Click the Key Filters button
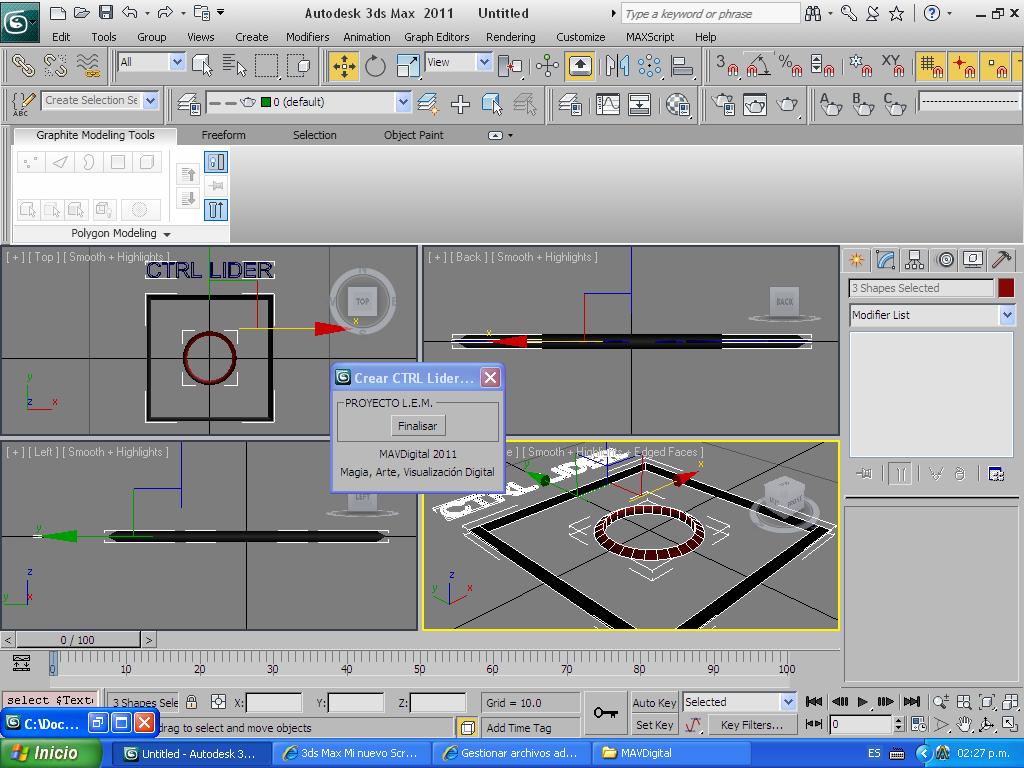The image size is (1024, 768). pyautogui.click(x=751, y=725)
